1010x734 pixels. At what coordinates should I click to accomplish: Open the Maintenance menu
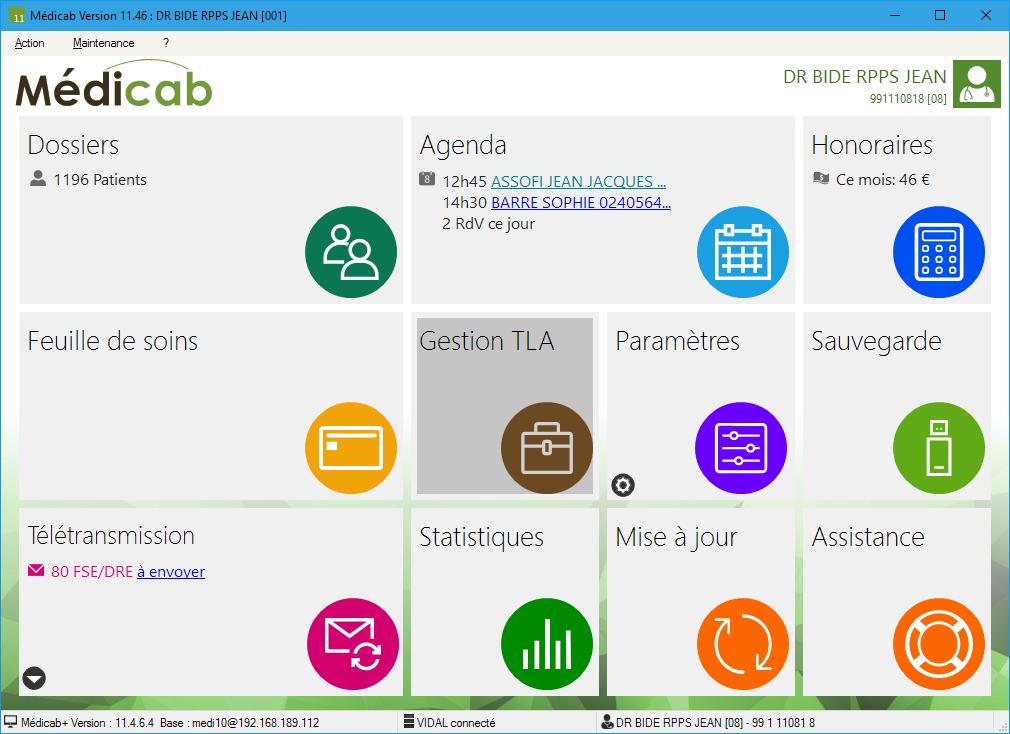[x=103, y=43]
